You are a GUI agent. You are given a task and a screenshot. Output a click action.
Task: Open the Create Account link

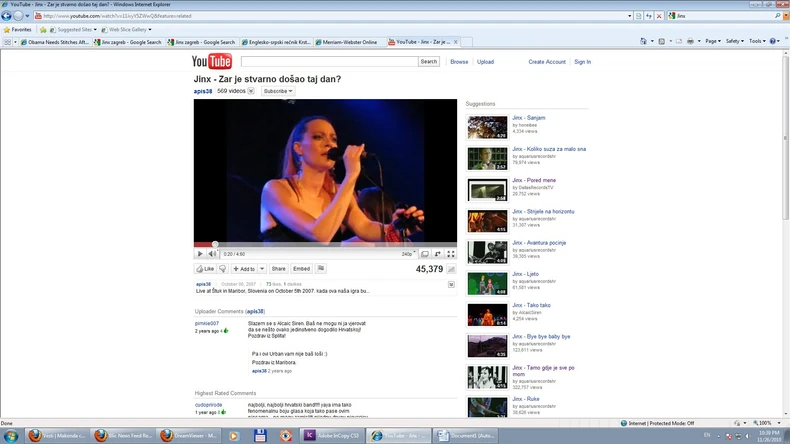547,62
